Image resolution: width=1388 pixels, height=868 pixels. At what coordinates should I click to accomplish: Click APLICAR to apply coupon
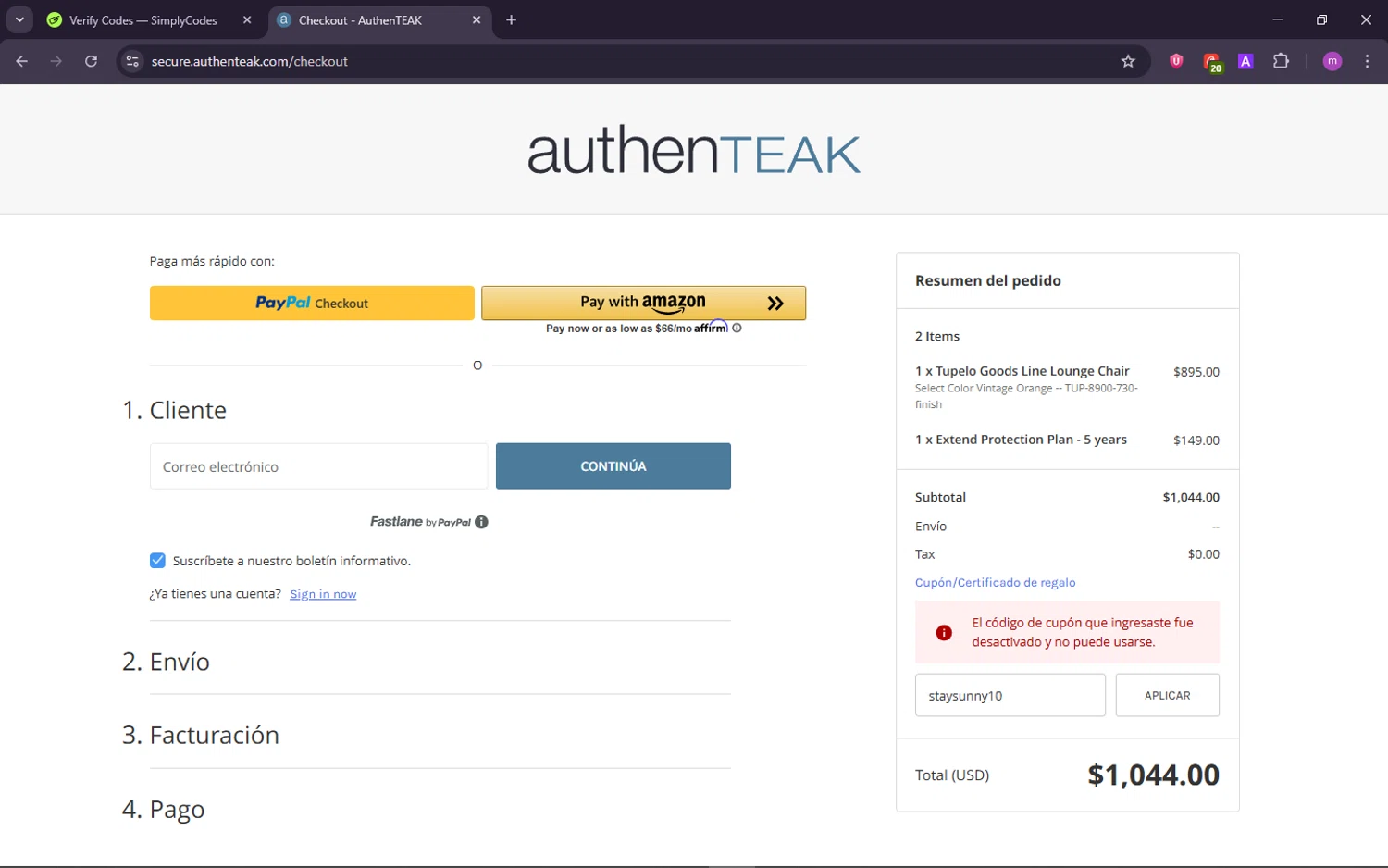click(x=1168, y=695)
